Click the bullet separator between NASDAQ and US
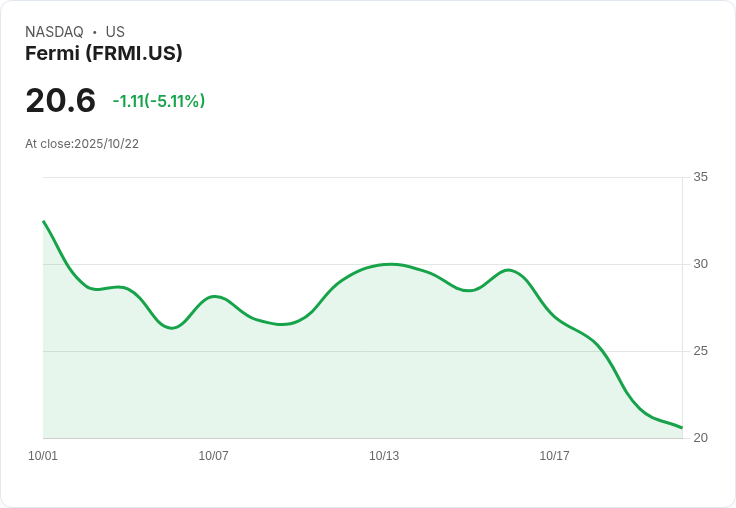 94,32
